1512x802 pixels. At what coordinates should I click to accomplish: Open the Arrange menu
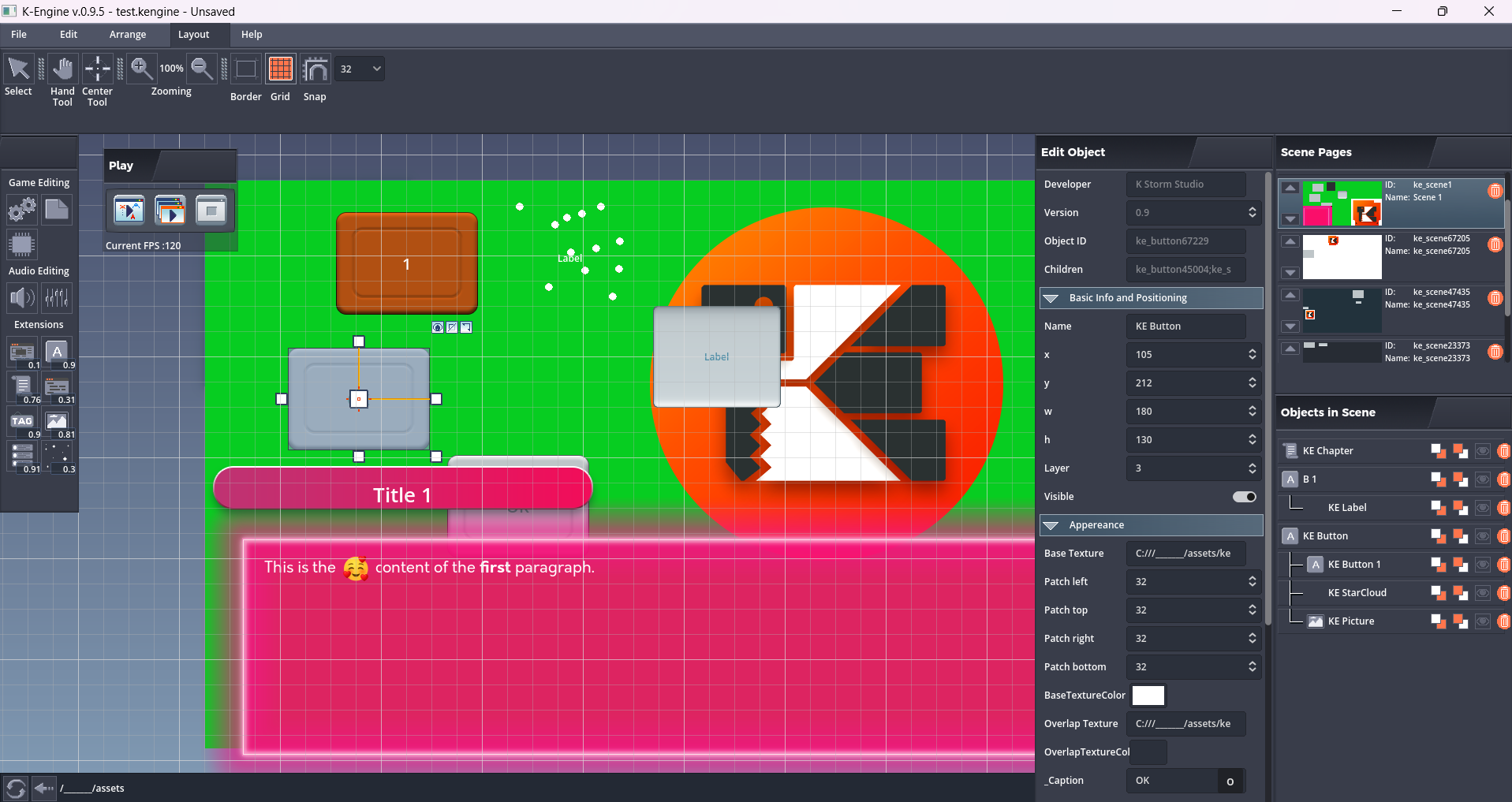[128, 35]
